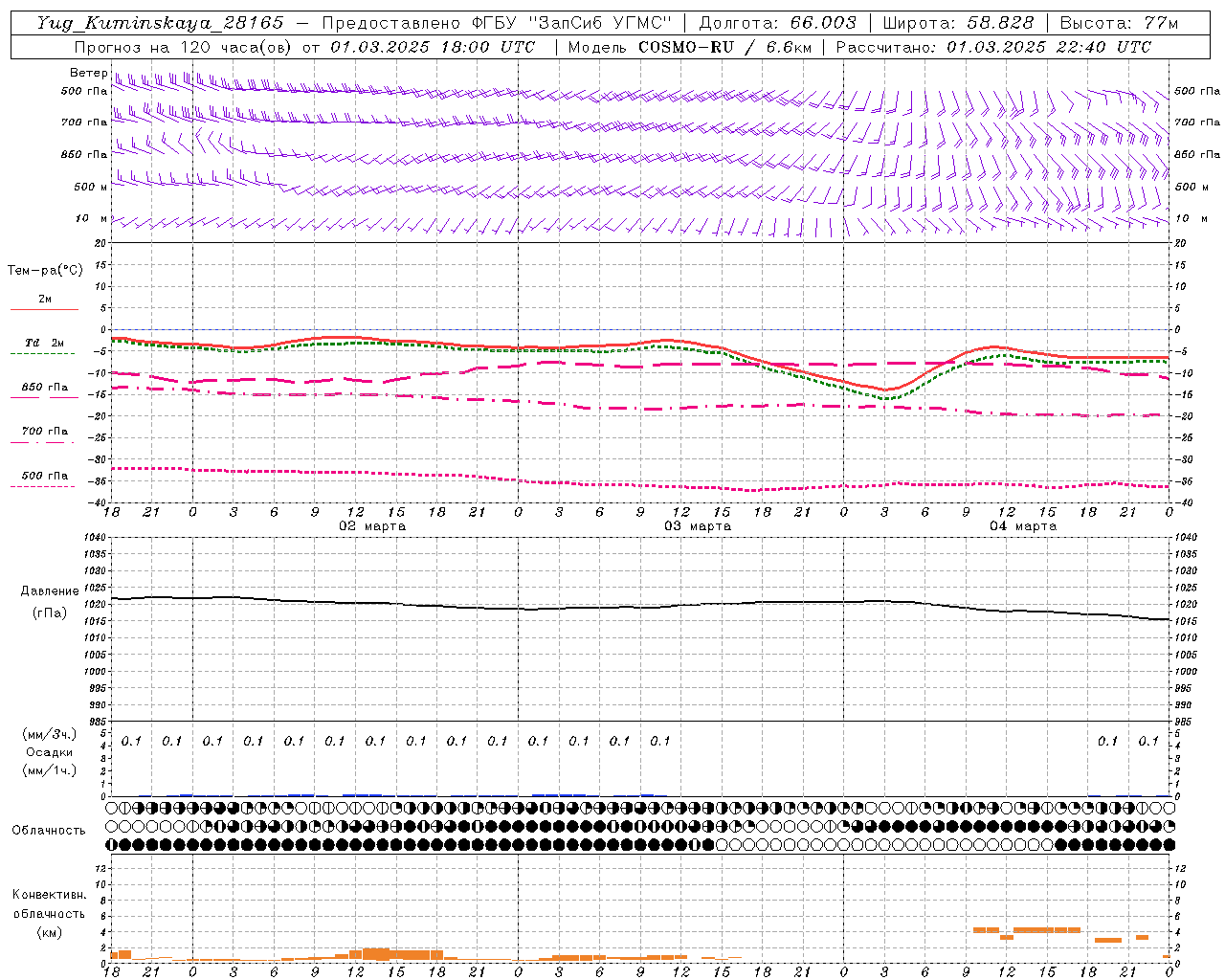Click the 'Давление' panel label

coord(50,591)
